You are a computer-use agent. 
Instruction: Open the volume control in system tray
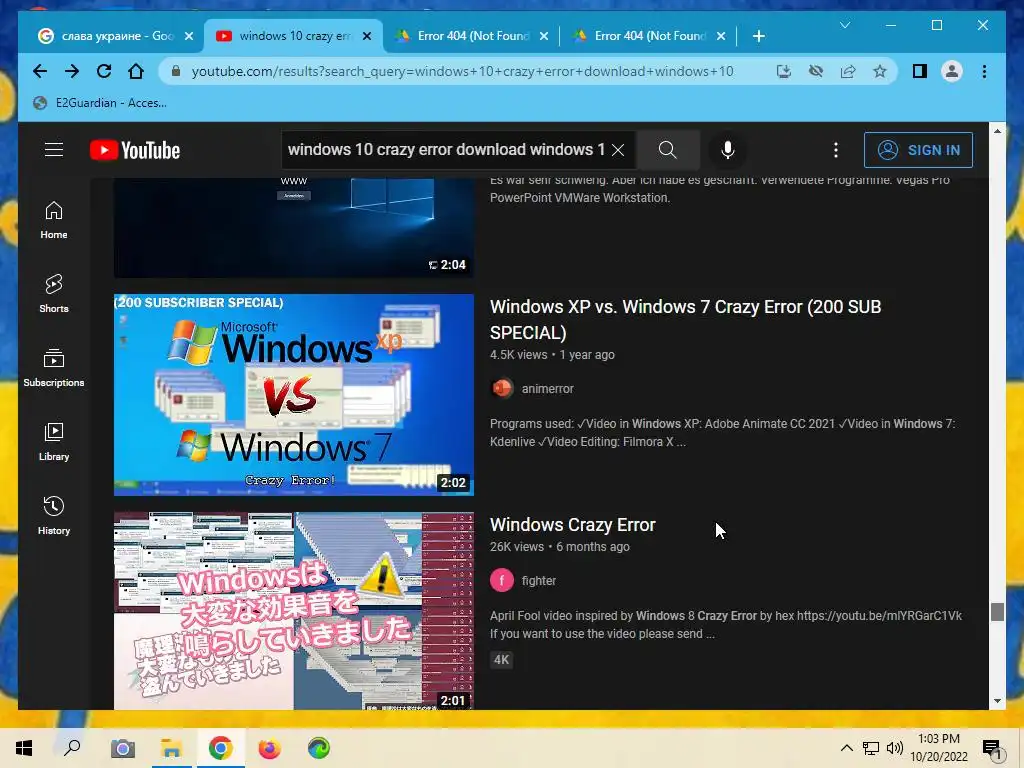coord(895,748)
